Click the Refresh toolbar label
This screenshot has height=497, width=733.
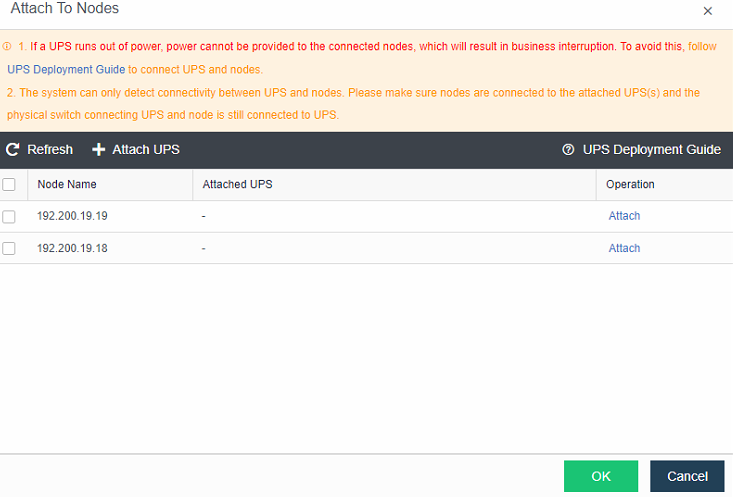[50, 150]
